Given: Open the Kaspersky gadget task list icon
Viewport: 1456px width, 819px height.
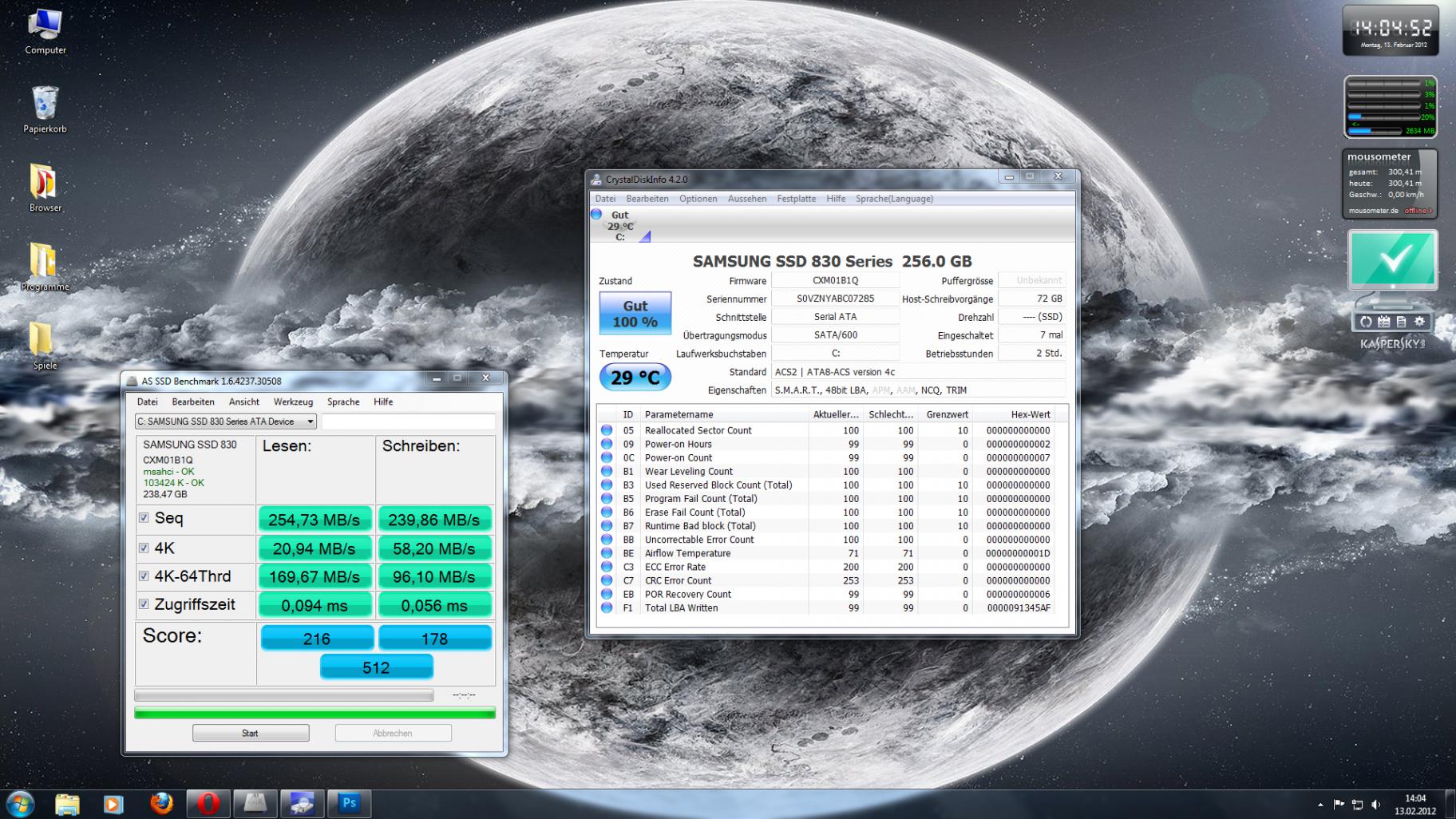Looking at the screenshot, I should [1384, 322].
